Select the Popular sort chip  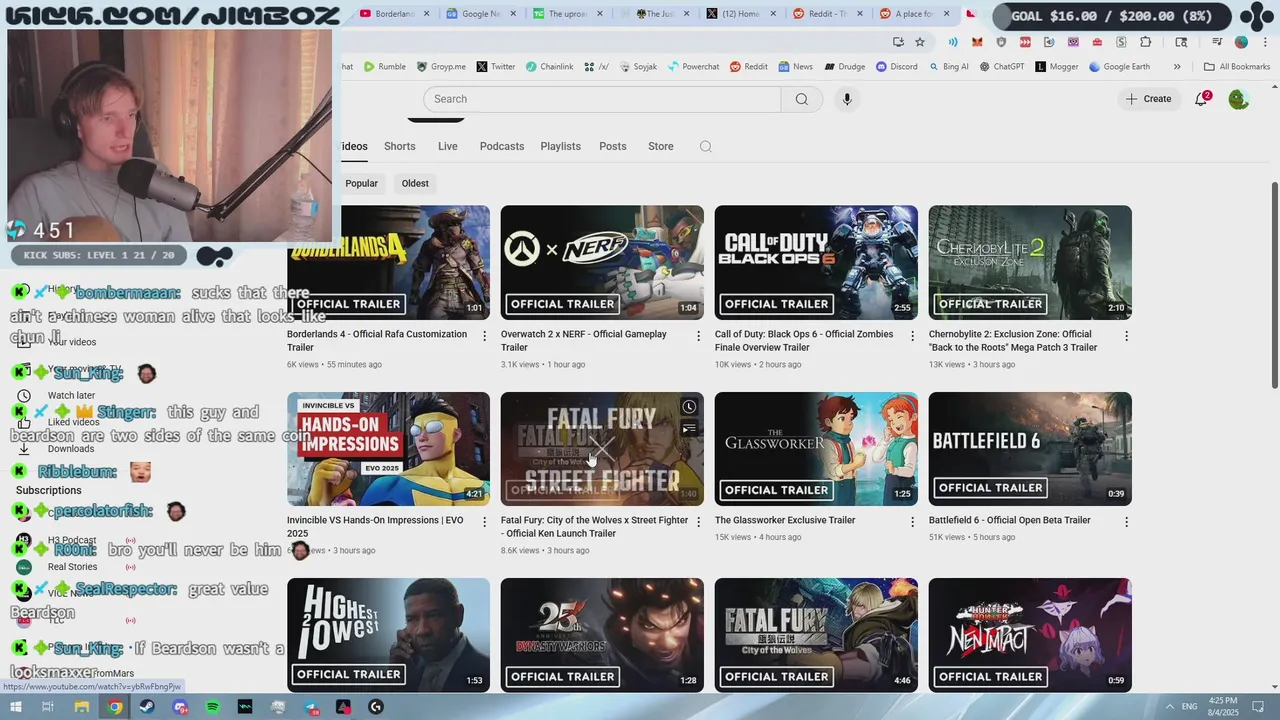click(361, 183)
